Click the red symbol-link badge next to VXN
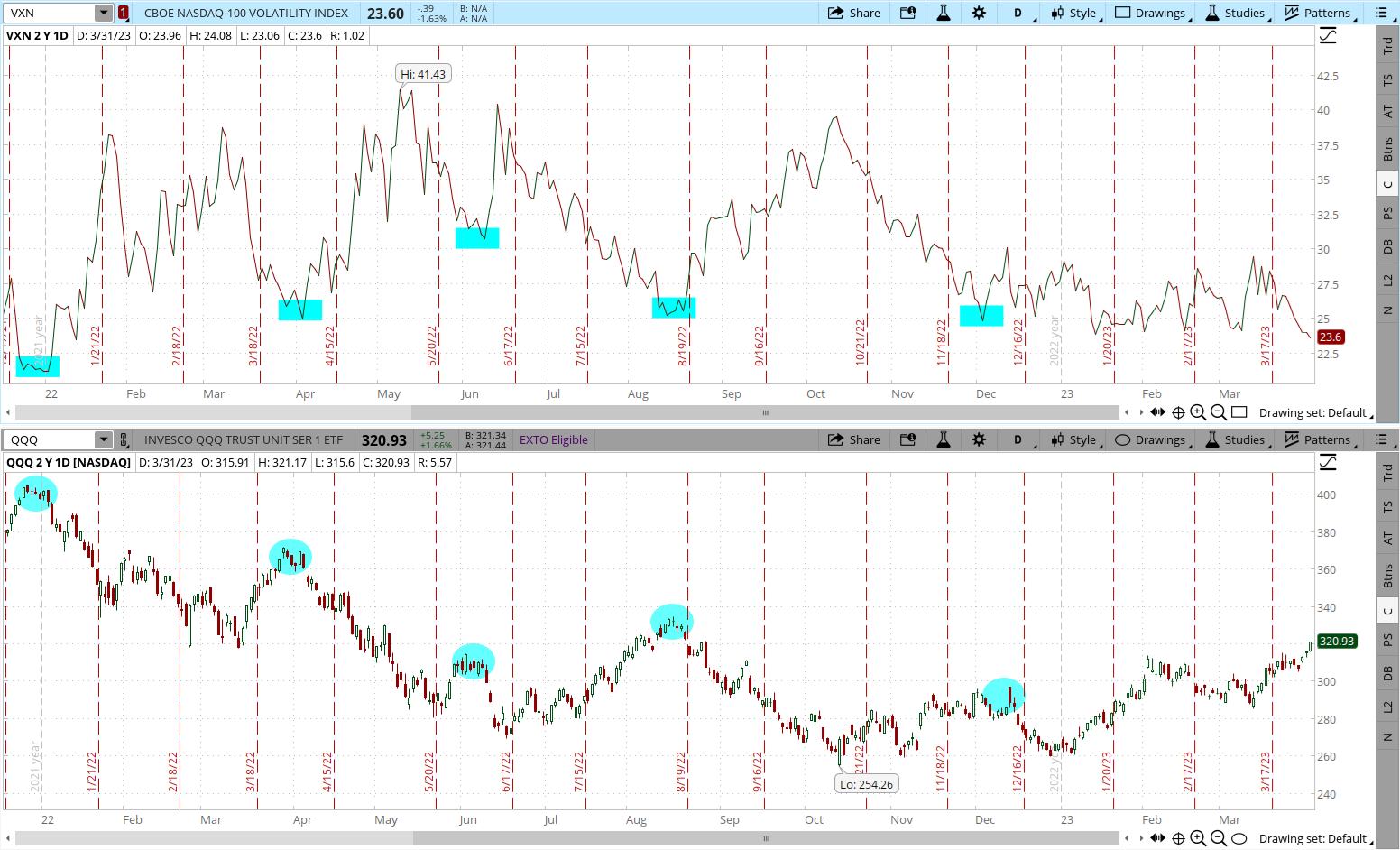Screen dimensions: 1400x850 pos(124,13)
